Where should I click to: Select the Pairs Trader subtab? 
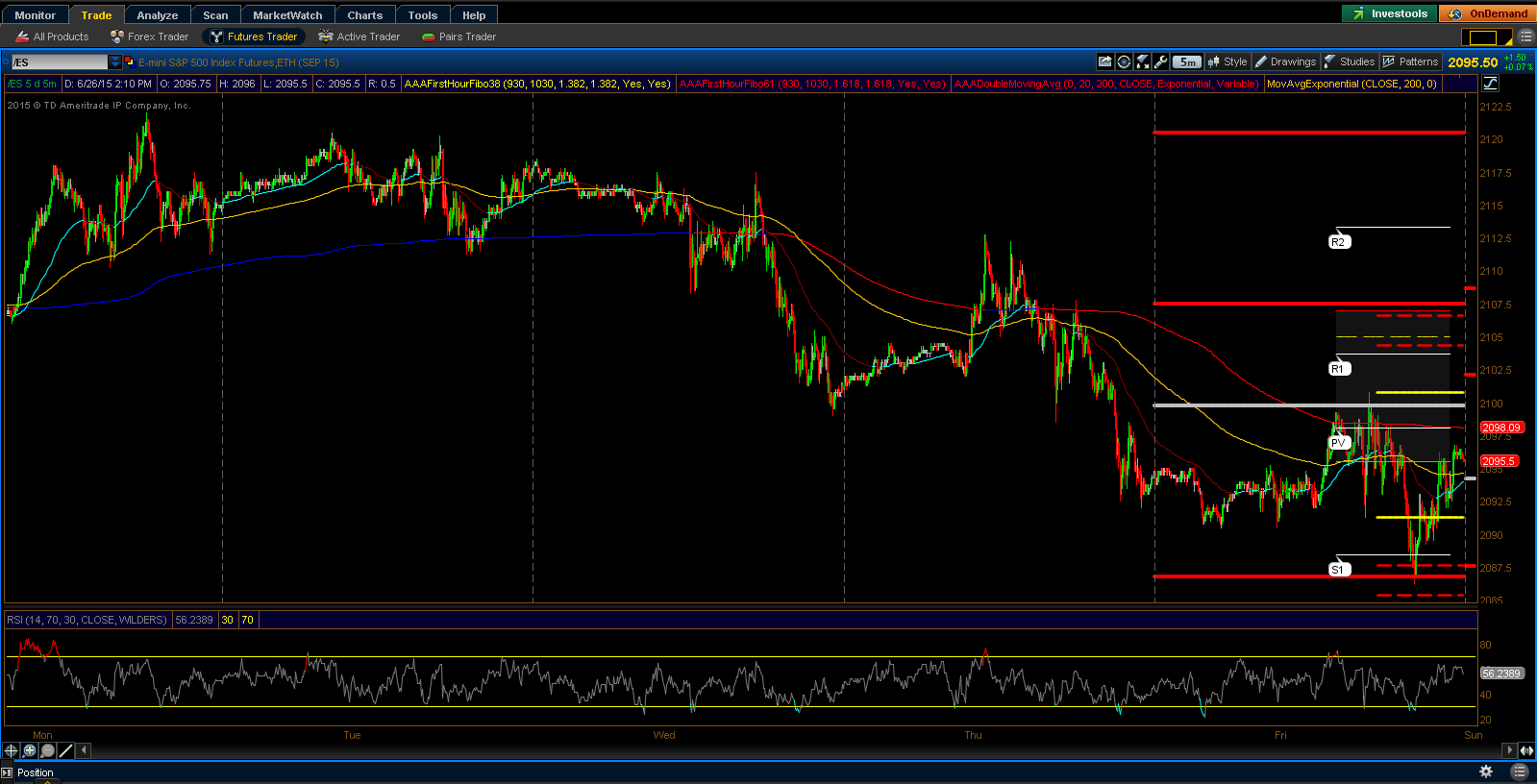click(x=459, y=37)
